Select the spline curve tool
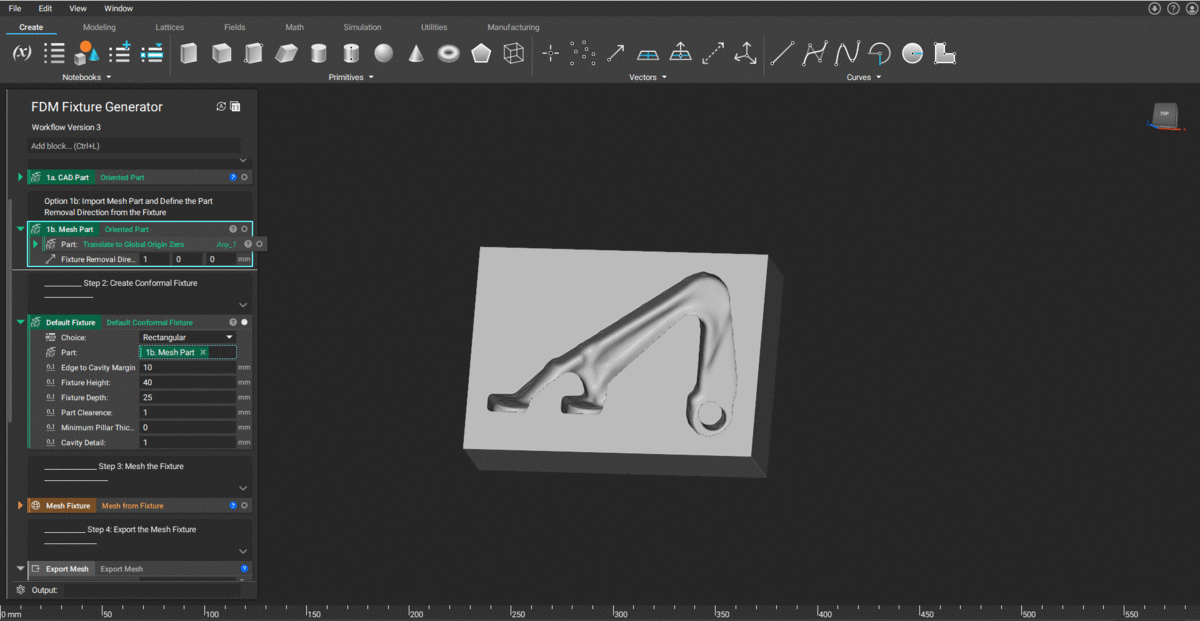1200x621 pixels. [847, 53]
